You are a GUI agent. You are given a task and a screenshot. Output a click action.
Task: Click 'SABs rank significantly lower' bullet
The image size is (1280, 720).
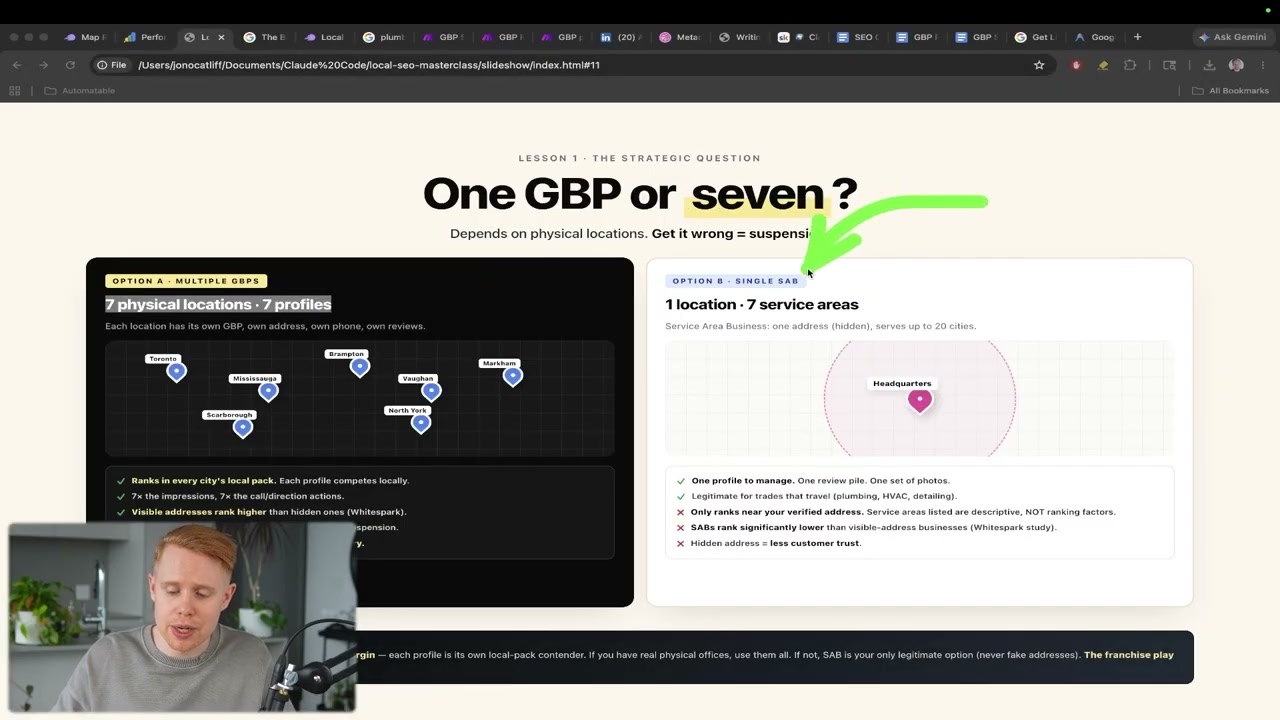tap(873, 527)
